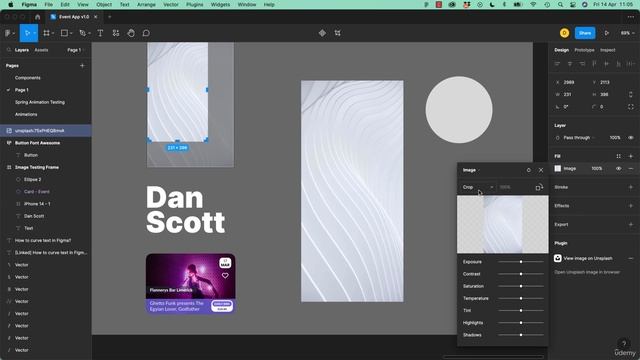640x360 pixels.
Task: Open the Figma main menu icon
Action: coord(8,33)
